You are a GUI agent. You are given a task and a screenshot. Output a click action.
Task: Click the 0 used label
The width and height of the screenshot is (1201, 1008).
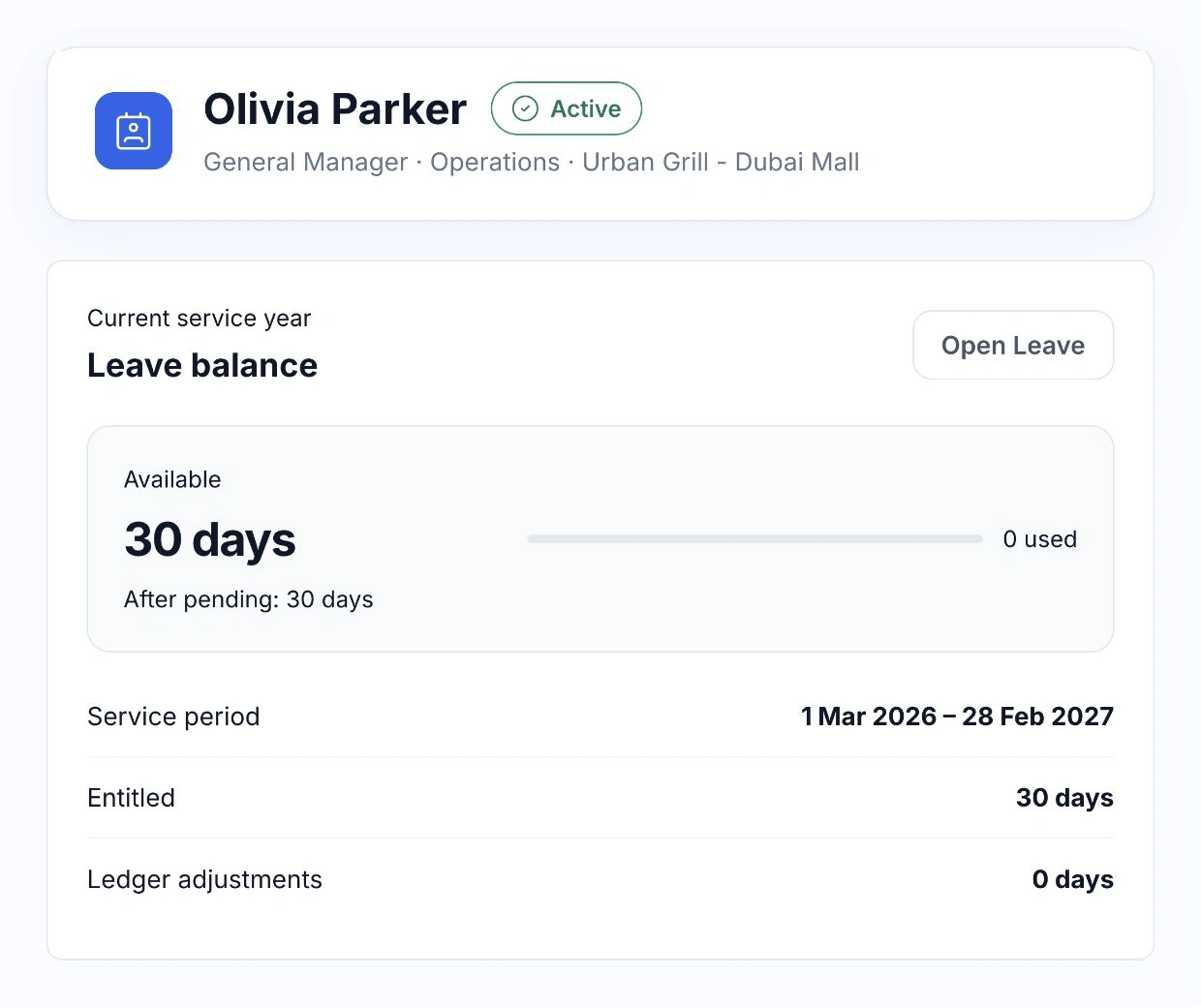point(1040,539)
